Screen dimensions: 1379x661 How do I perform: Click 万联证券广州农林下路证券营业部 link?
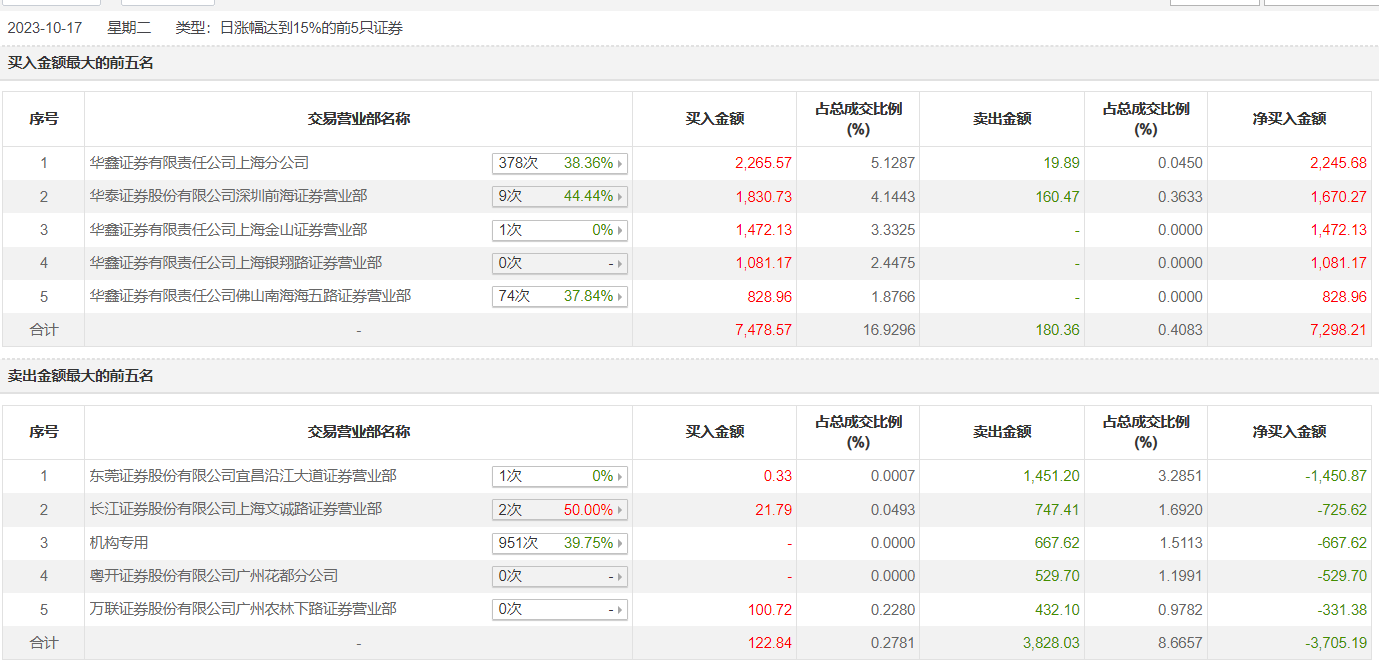pyautogui.click(x=243, y=609)
